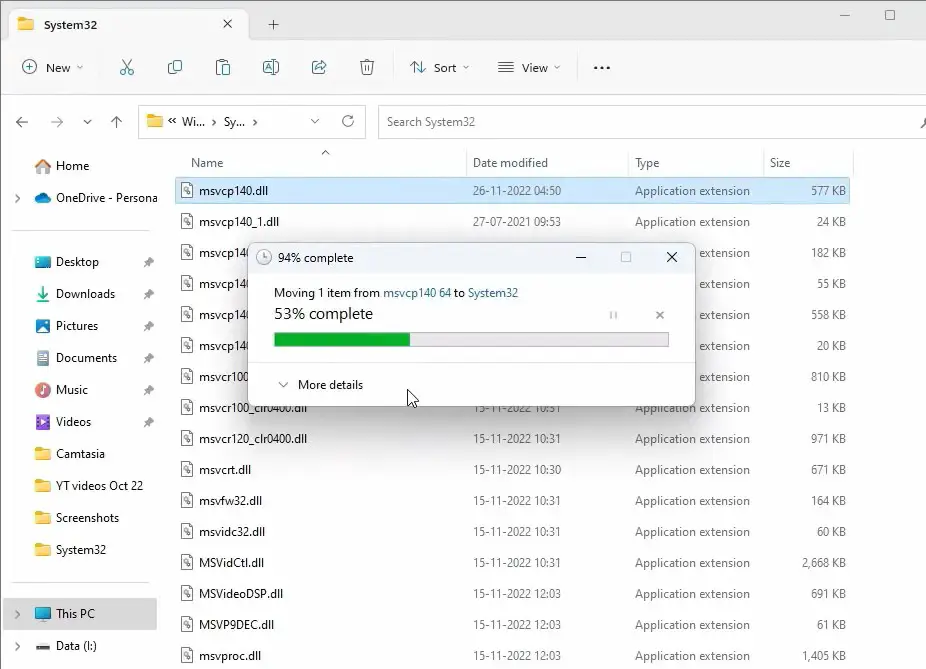
Task: Open Screenshots folder in sidebar
Action: pos(76,518)
